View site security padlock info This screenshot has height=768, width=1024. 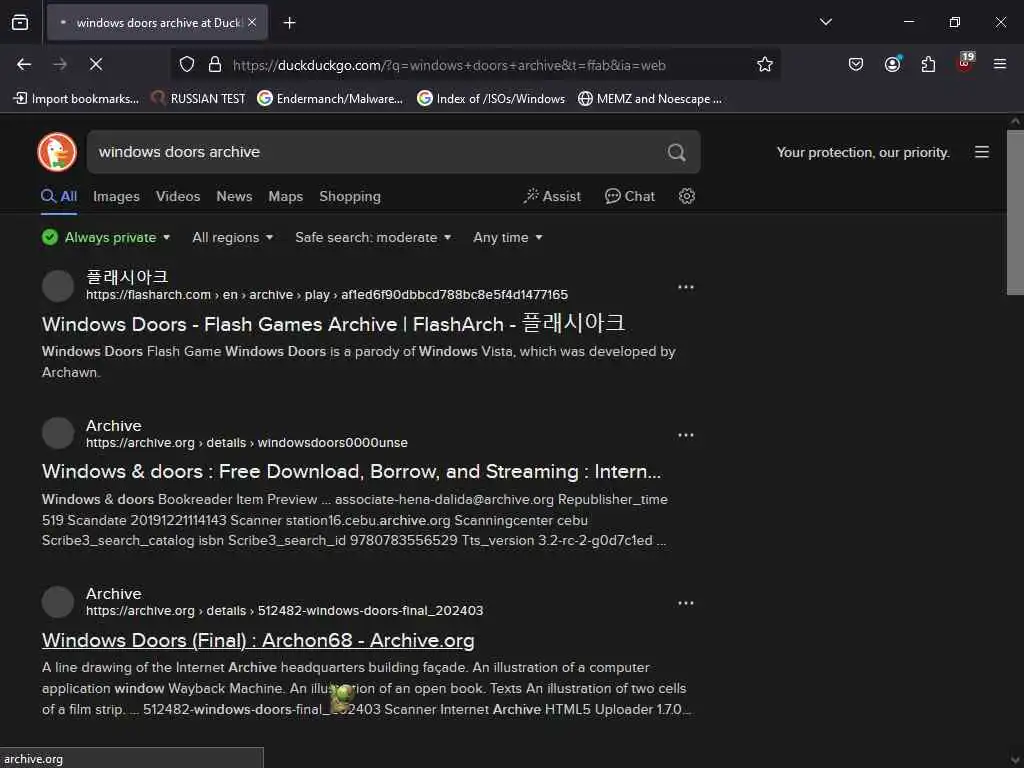click(215, 65)
